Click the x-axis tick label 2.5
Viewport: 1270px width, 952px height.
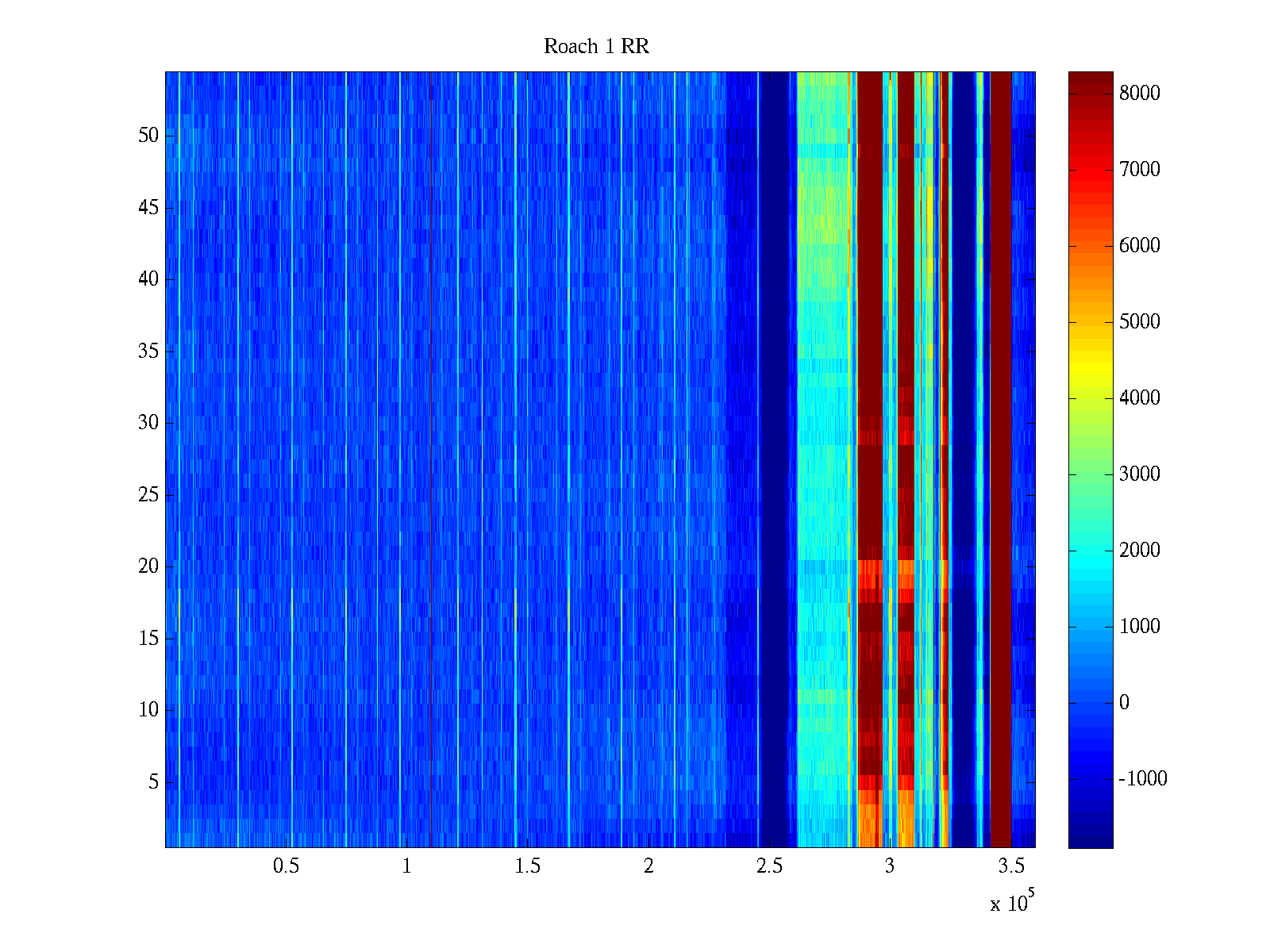pyautogui.click(x=768, y=866)
